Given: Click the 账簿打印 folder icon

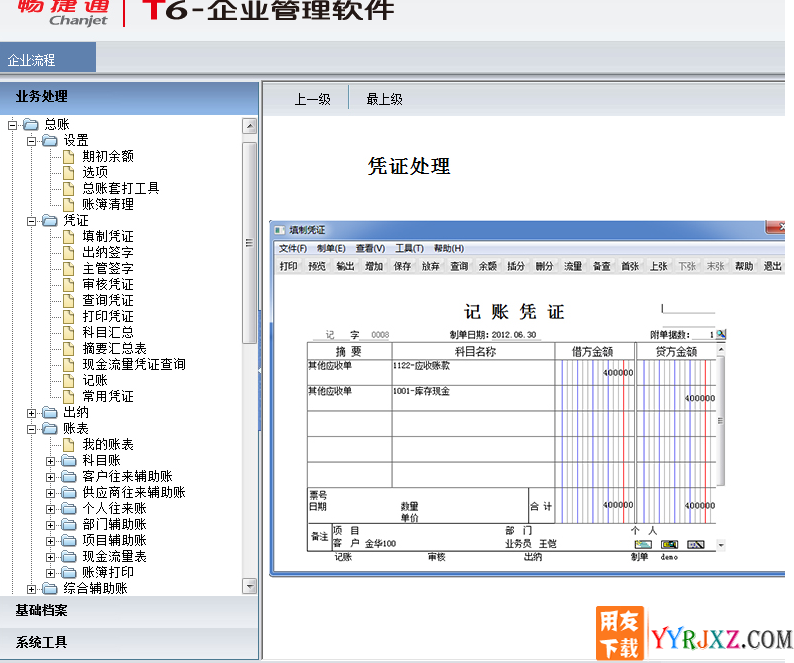Looking at the screenshot, I should click(69, 573).
